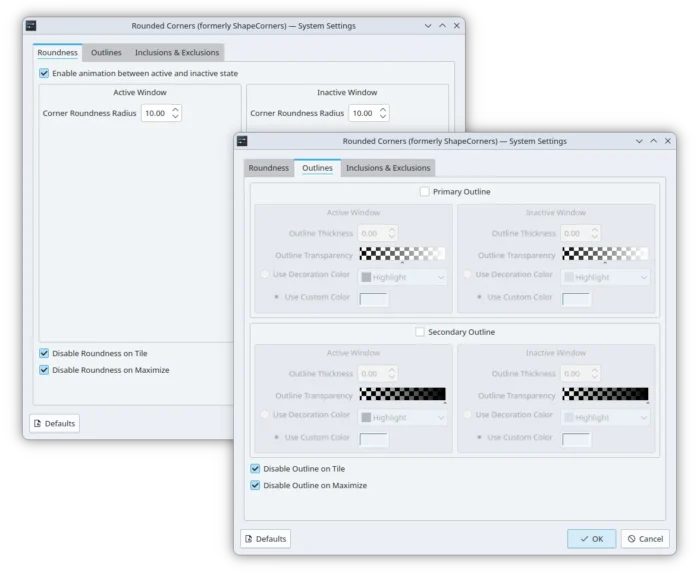This screenshot has height=572, width=700.
Task: Adjust Primary Active Outline Transparency slider
Action: 402,254
